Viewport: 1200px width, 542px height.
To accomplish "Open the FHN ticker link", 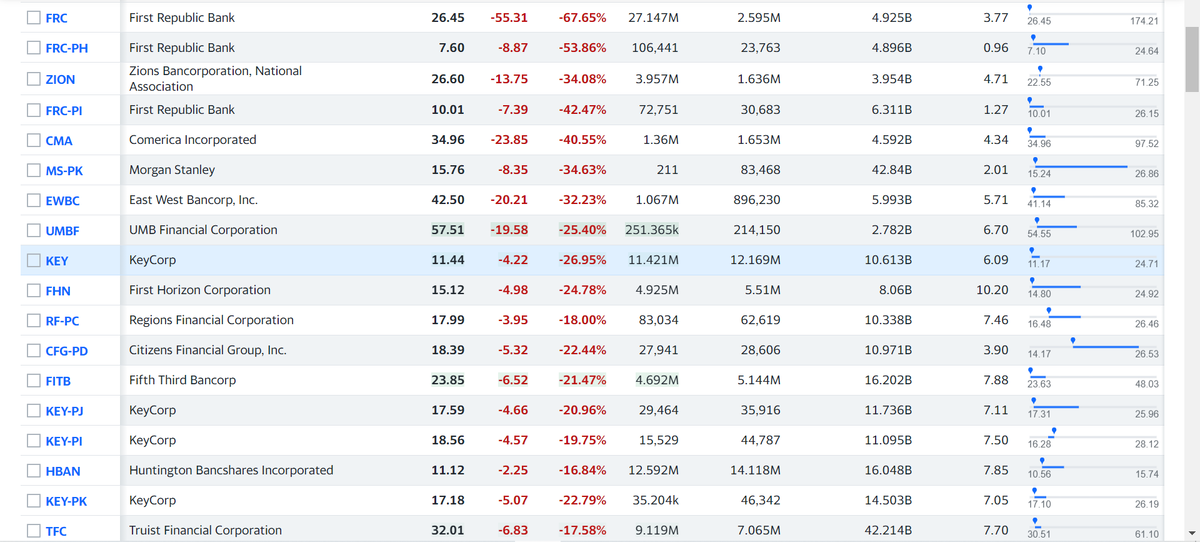I will click(58, 292).
